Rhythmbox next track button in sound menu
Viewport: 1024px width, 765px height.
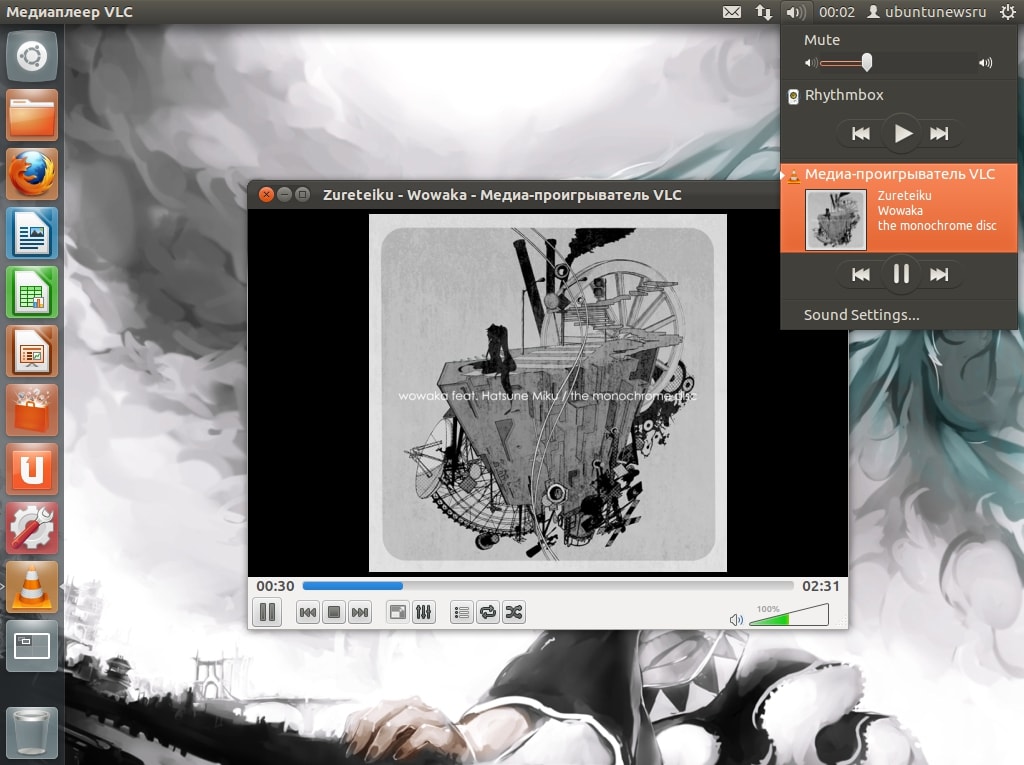(x=939, y=134)
